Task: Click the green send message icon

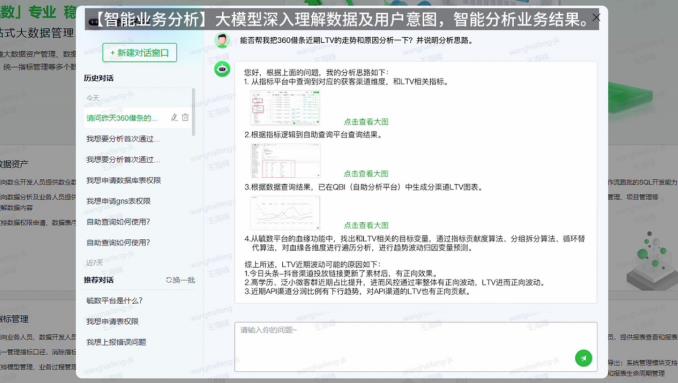Action: [x=583, y=358]
